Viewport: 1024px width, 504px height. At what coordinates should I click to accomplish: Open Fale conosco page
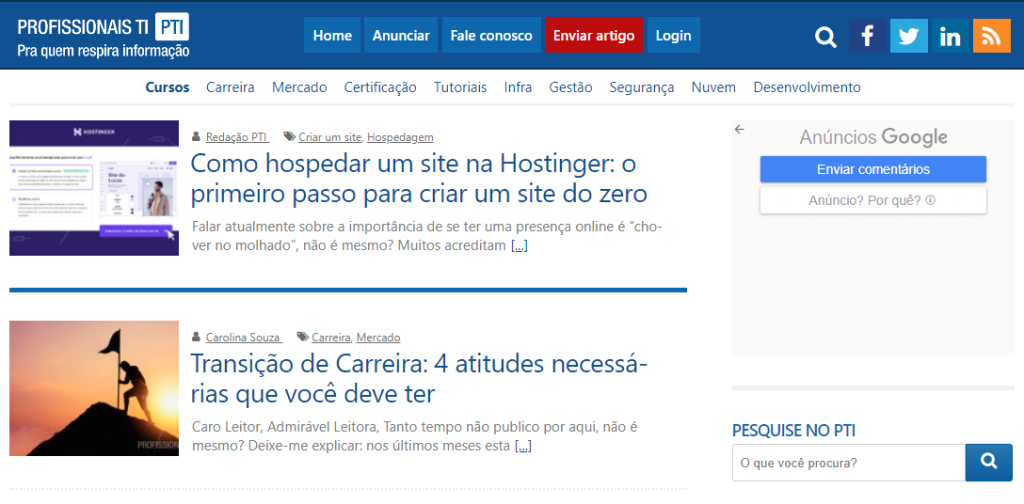click(x=491, y=35)
